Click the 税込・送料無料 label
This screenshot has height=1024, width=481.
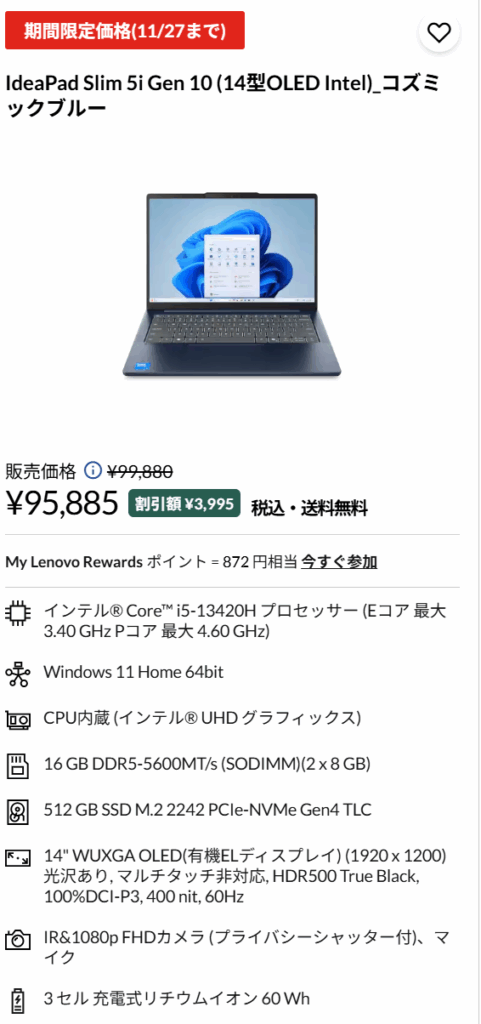point(309,507)
